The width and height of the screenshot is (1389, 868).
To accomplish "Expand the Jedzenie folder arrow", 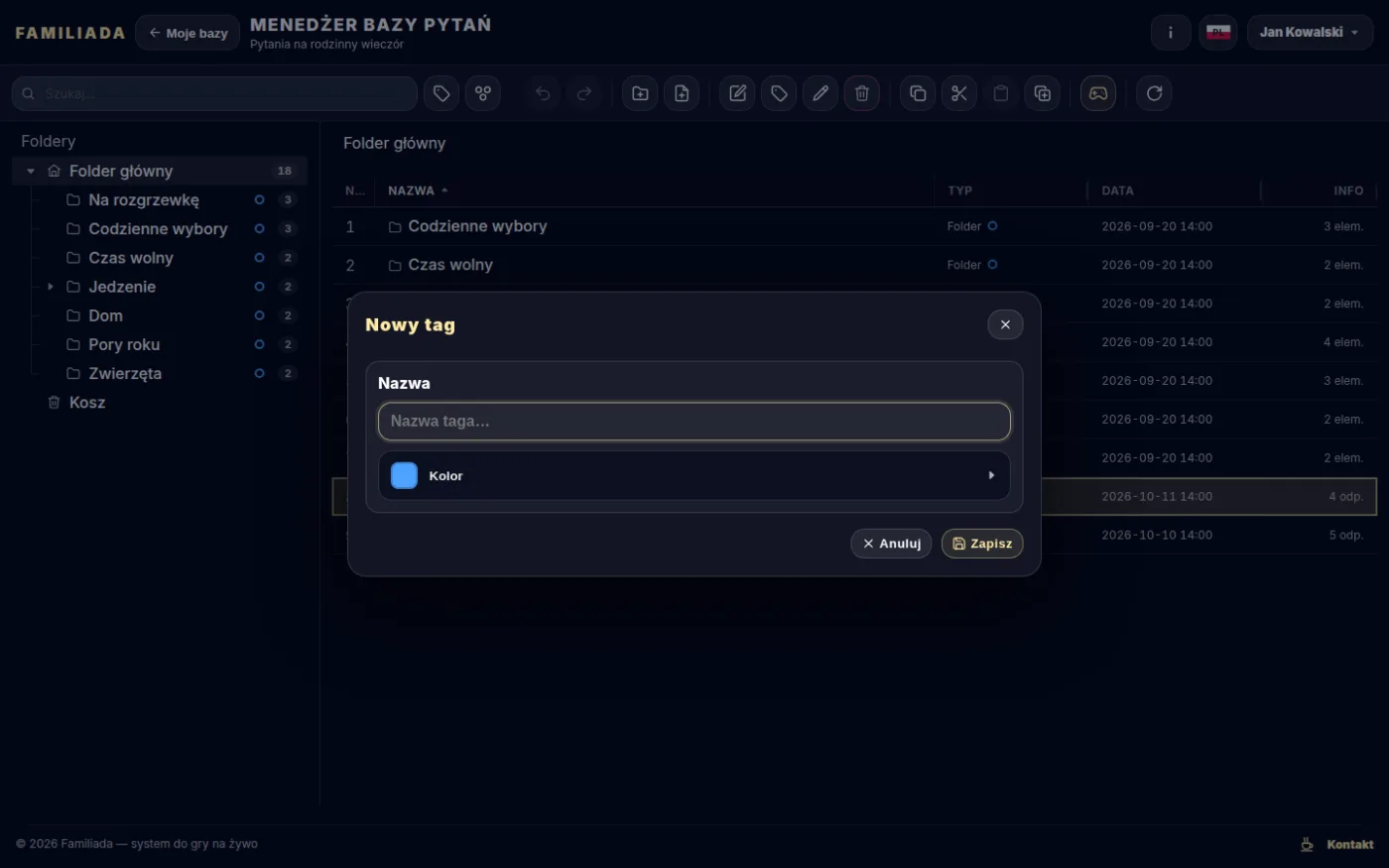I will [x=51, y=287].
